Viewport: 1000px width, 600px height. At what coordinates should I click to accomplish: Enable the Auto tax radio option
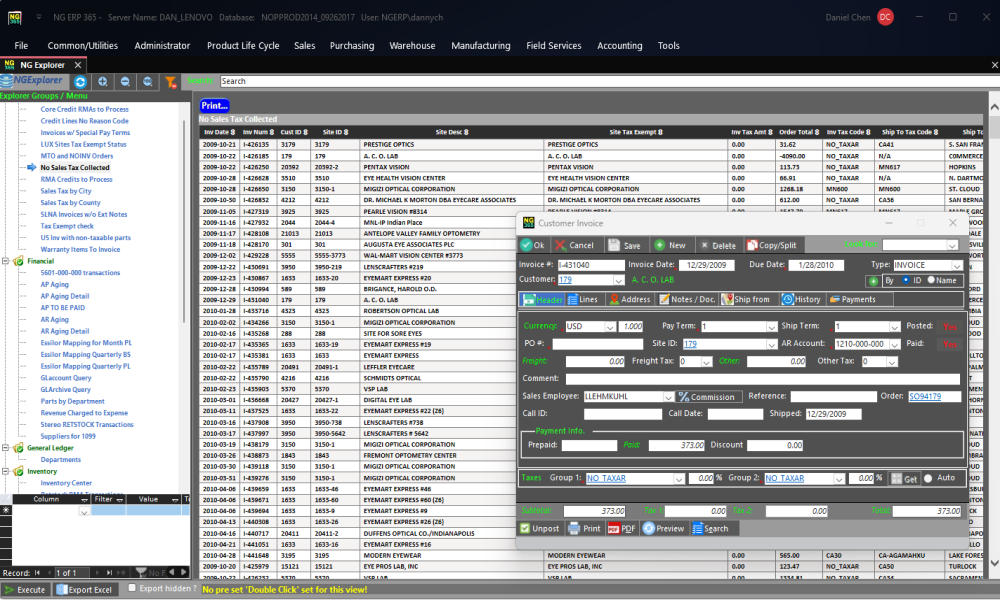point(927,478)
